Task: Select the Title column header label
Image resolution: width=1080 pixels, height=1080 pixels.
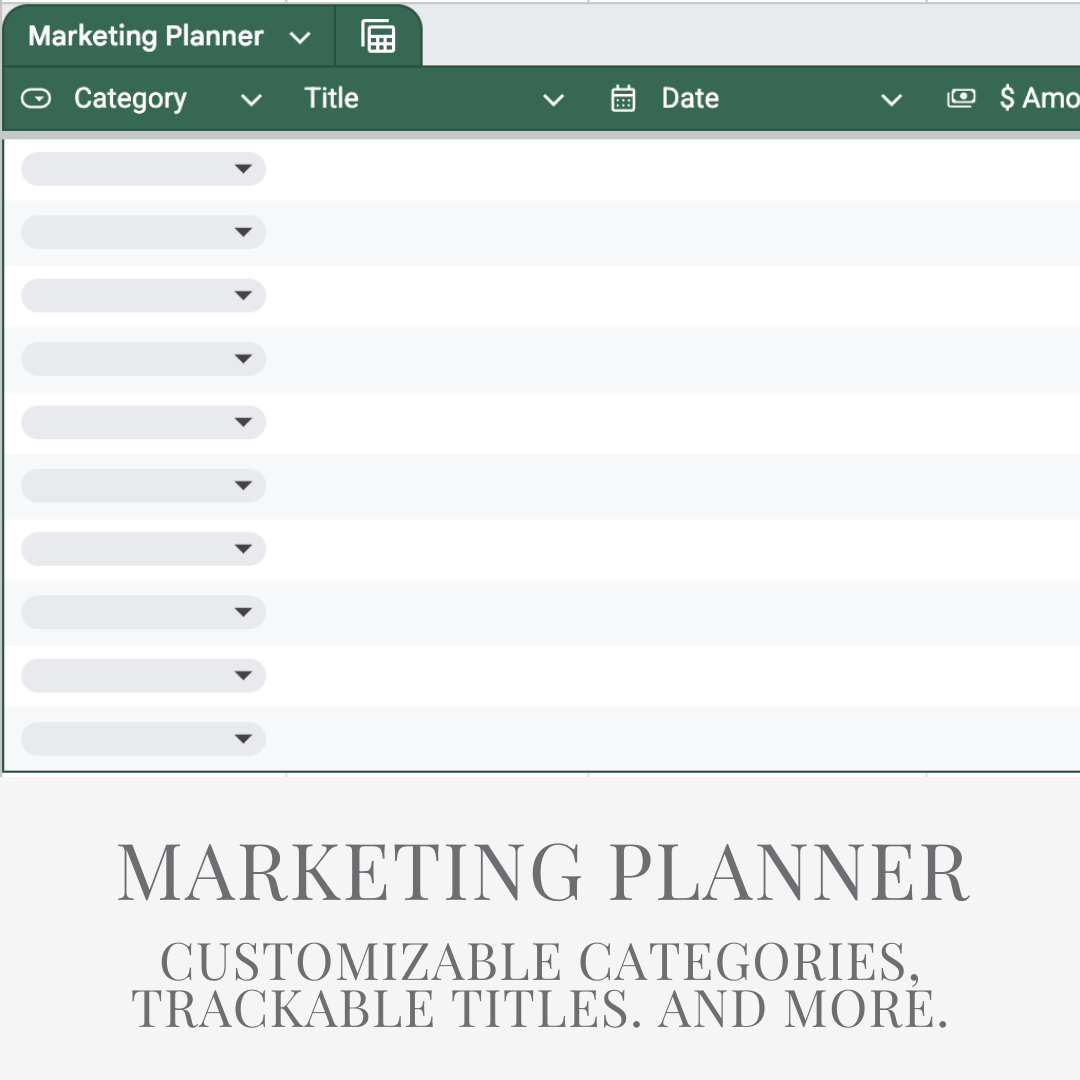Action: pyautogui.click(x=331, y=98)
